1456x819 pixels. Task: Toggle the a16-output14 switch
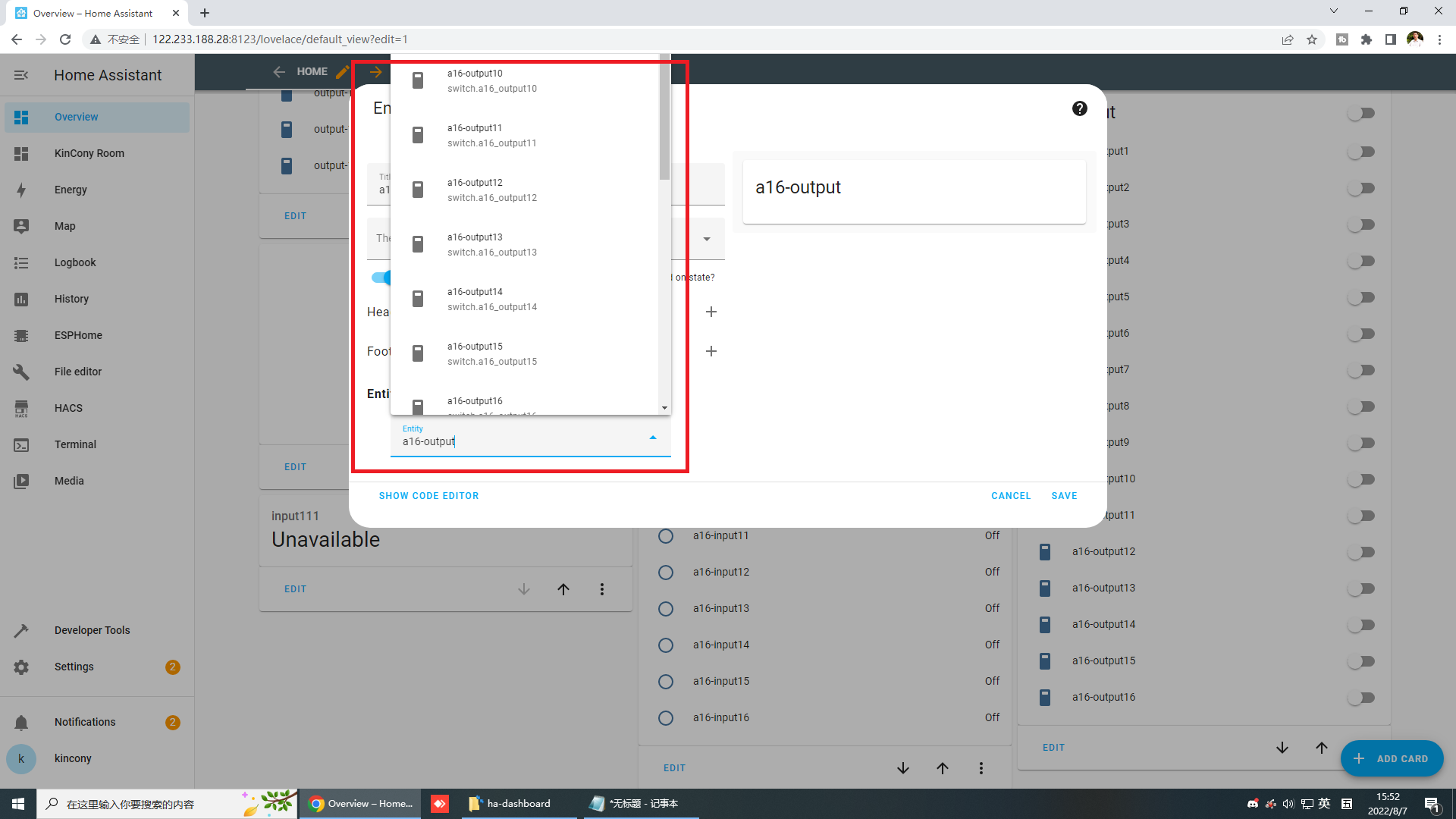click(1361, 625)
